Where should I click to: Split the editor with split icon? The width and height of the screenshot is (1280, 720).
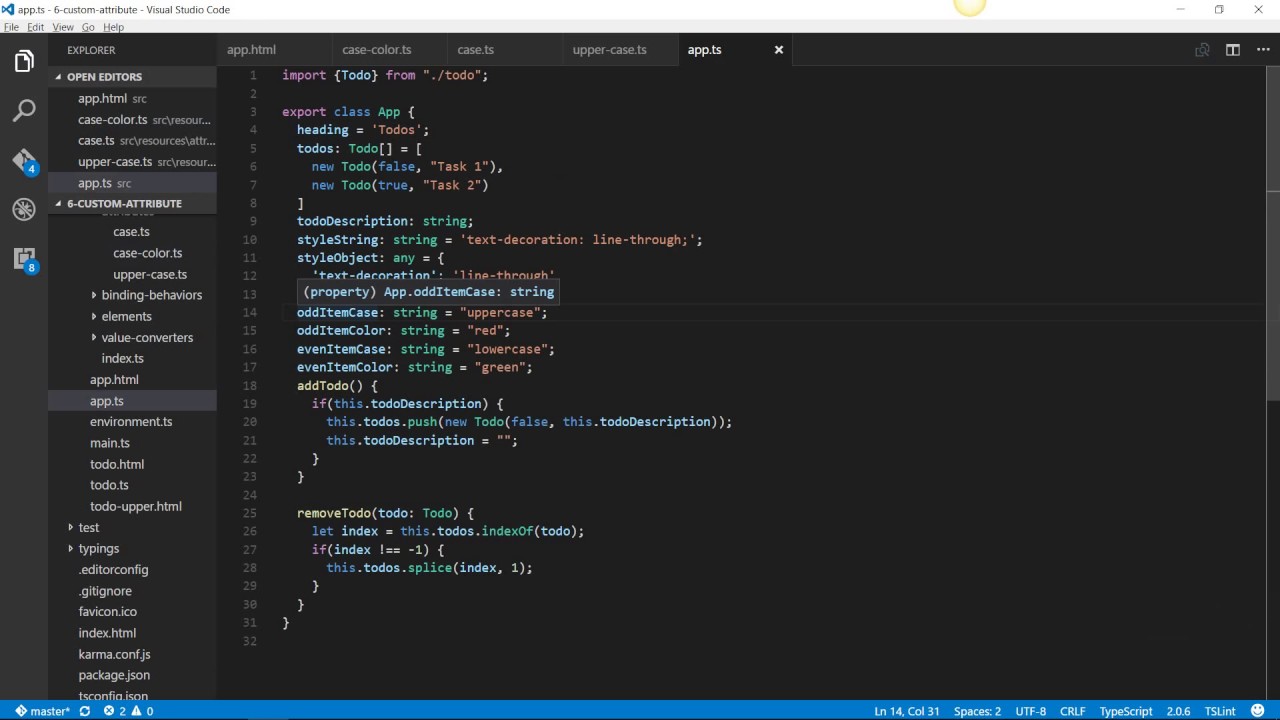(x=1233, y=50)
